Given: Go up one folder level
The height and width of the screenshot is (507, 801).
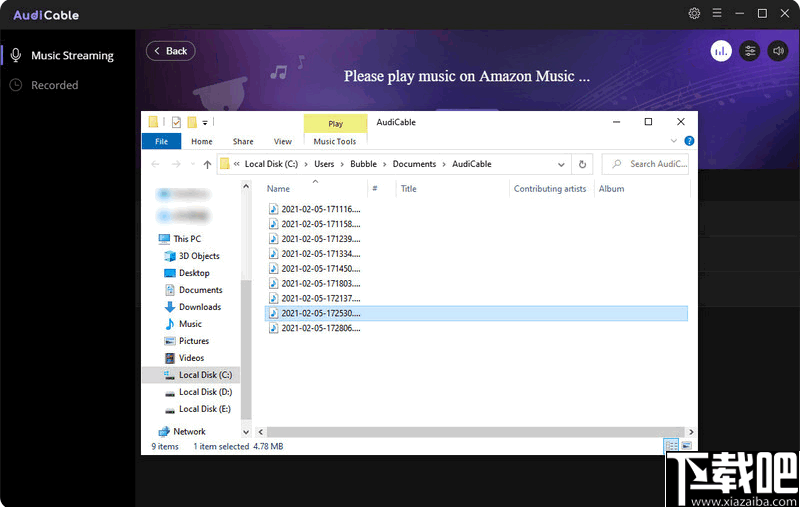Looking at the screenshot, I should [207, 164].
